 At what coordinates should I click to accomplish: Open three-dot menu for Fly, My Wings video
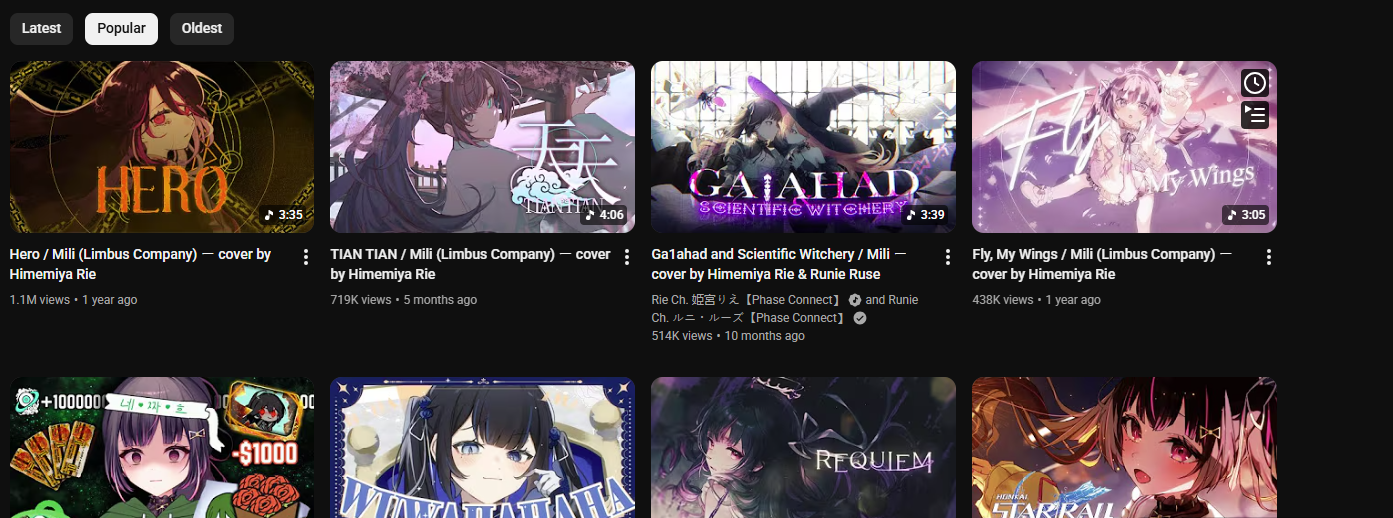(1269, 257)
